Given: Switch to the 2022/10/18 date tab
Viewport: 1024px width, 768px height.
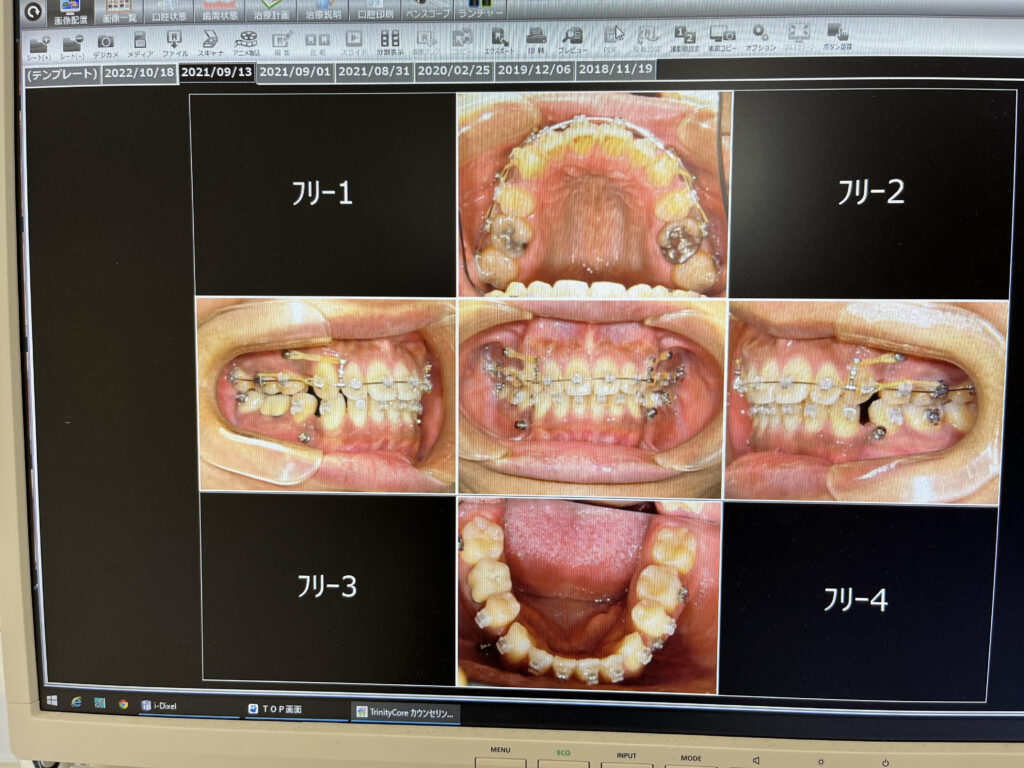Looking at the screenshot, I should (140, 74).
